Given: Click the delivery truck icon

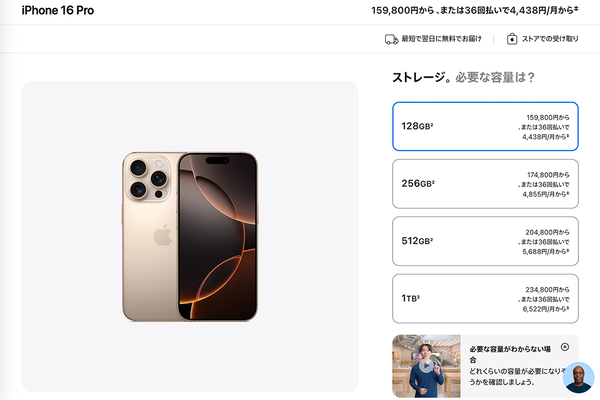Looking at the screenshot, I should click(x=391, y=39).
